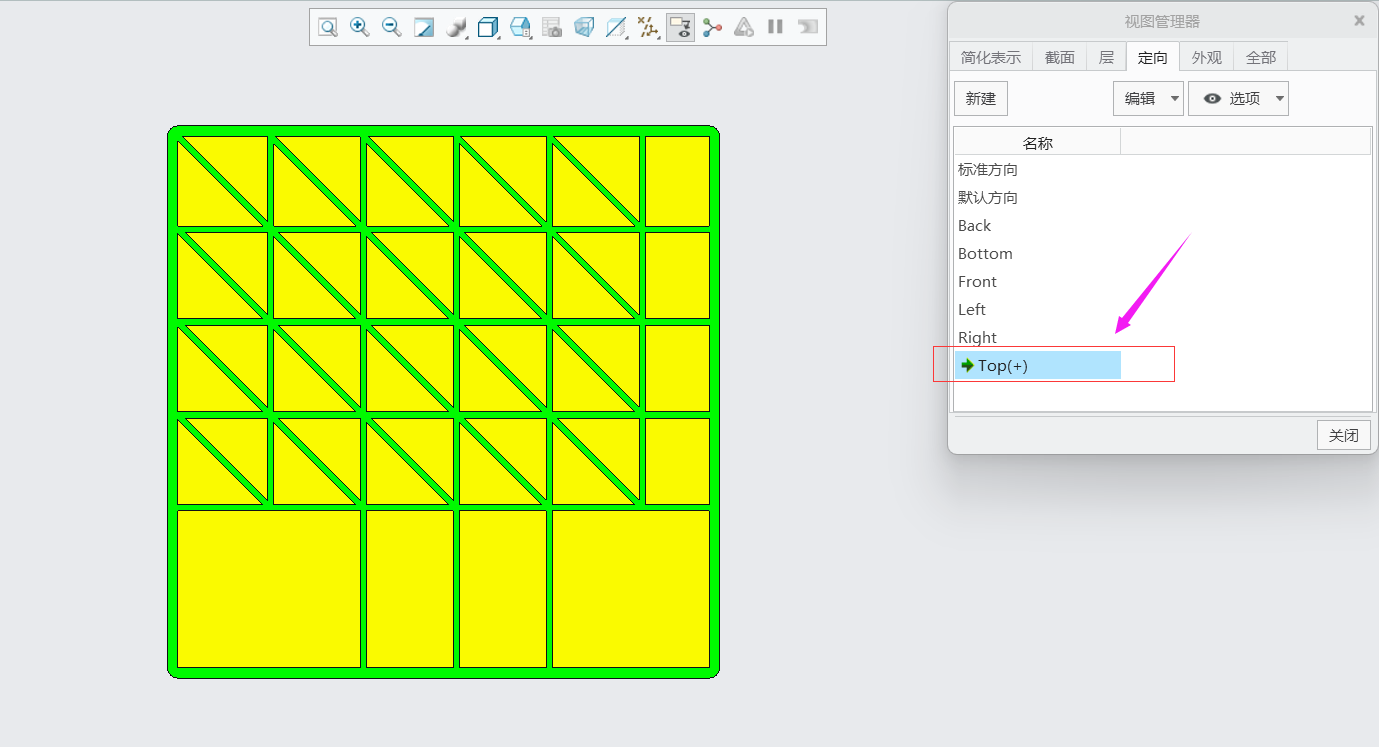
Task: Click the Zoom Out magnifier icon
Action: point(392,27)
